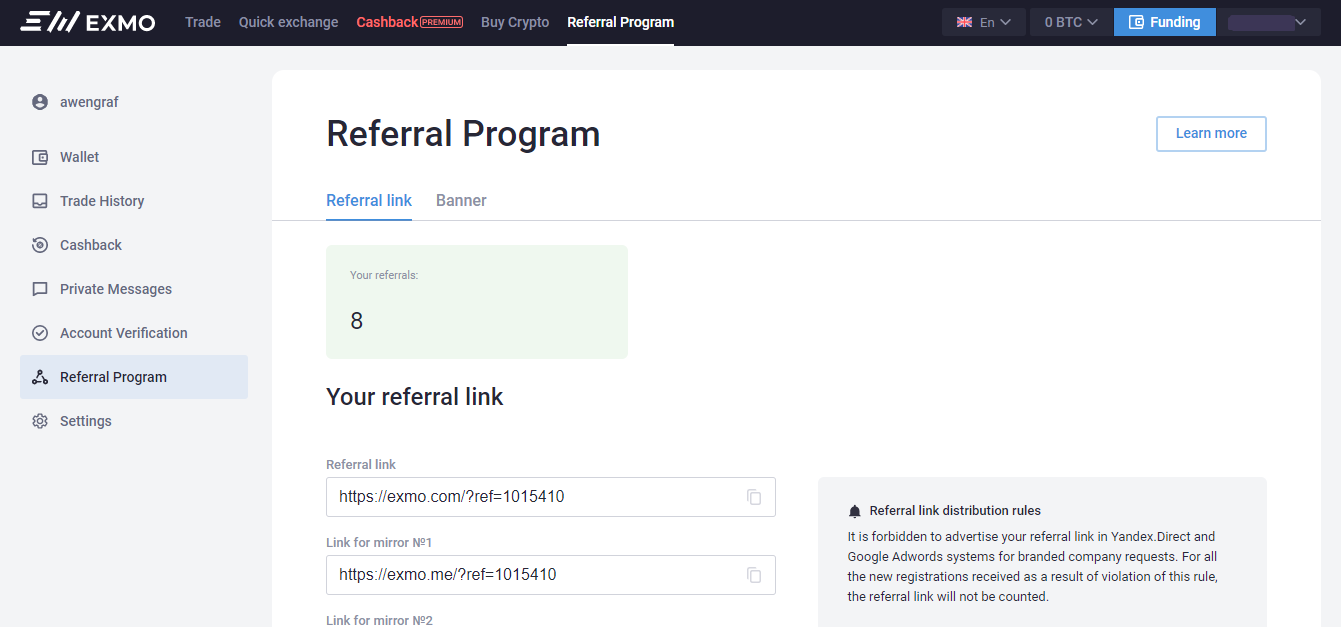Click the Account Verification checkmark icon

point(40,333)
